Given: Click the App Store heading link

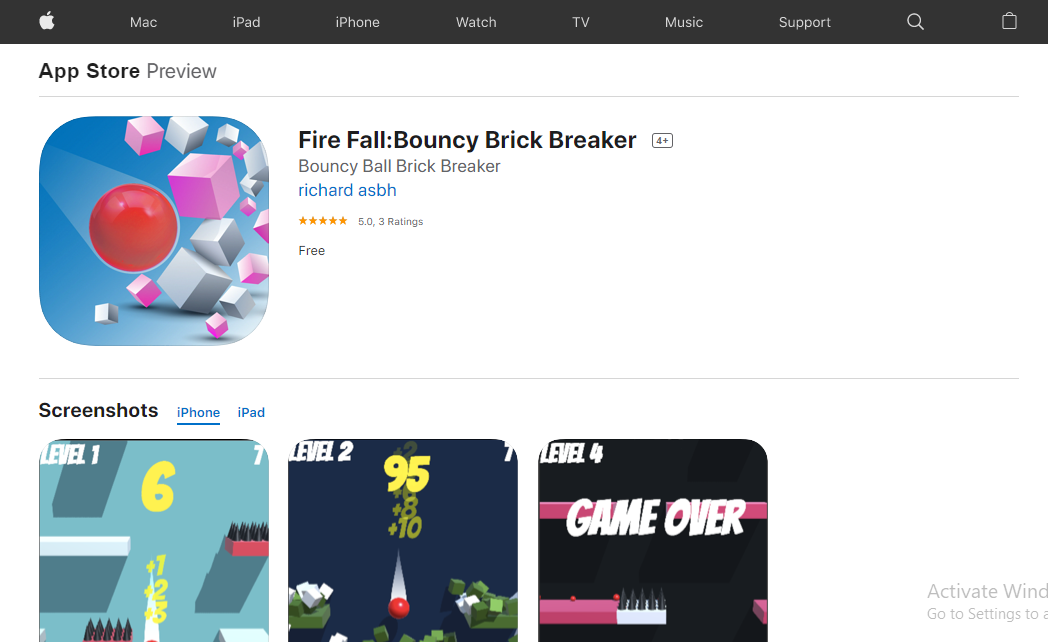Looking at the screenshot, I should pyautogui.click(x=89, y=71).
